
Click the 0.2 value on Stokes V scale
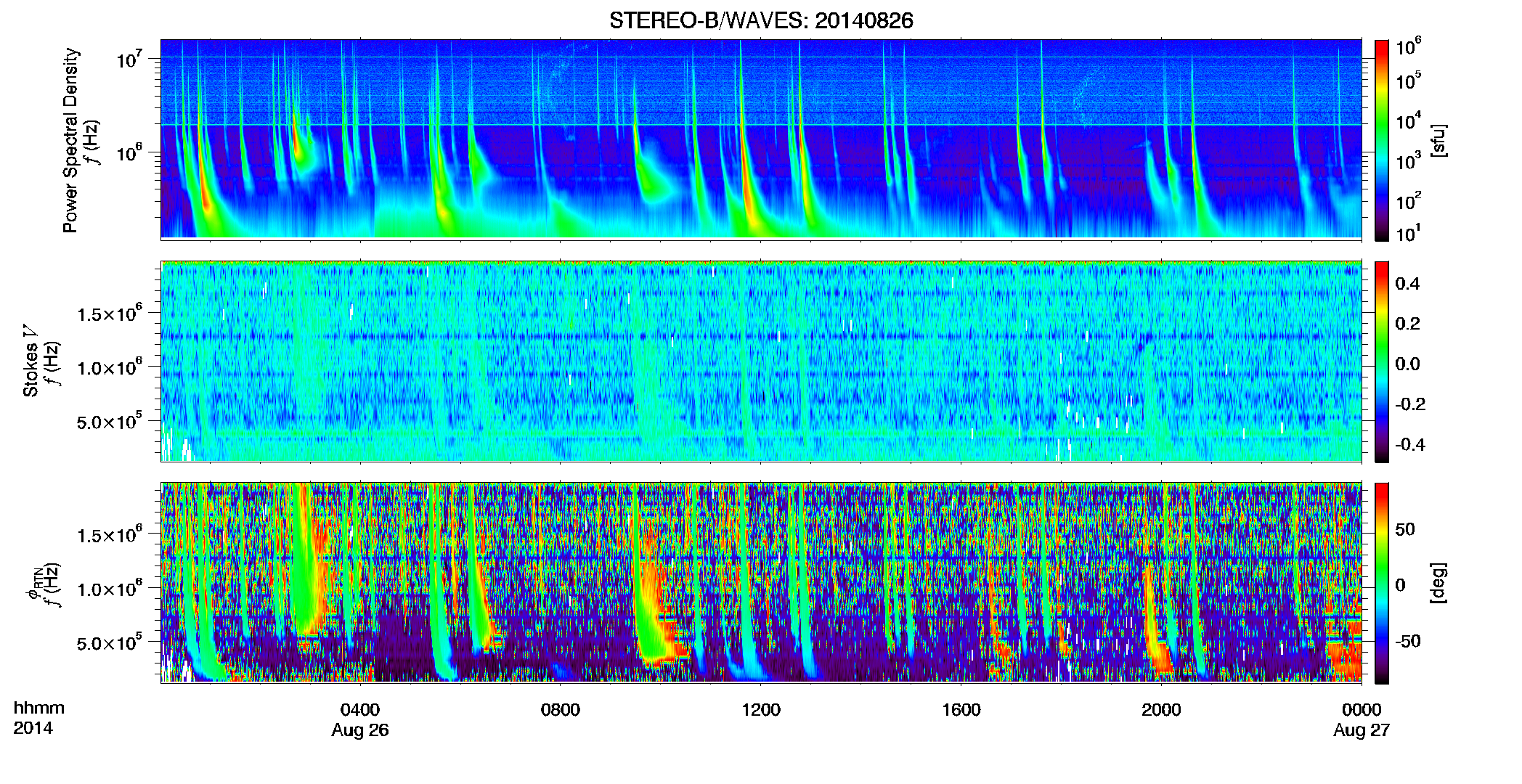[x=1407, y=323]
